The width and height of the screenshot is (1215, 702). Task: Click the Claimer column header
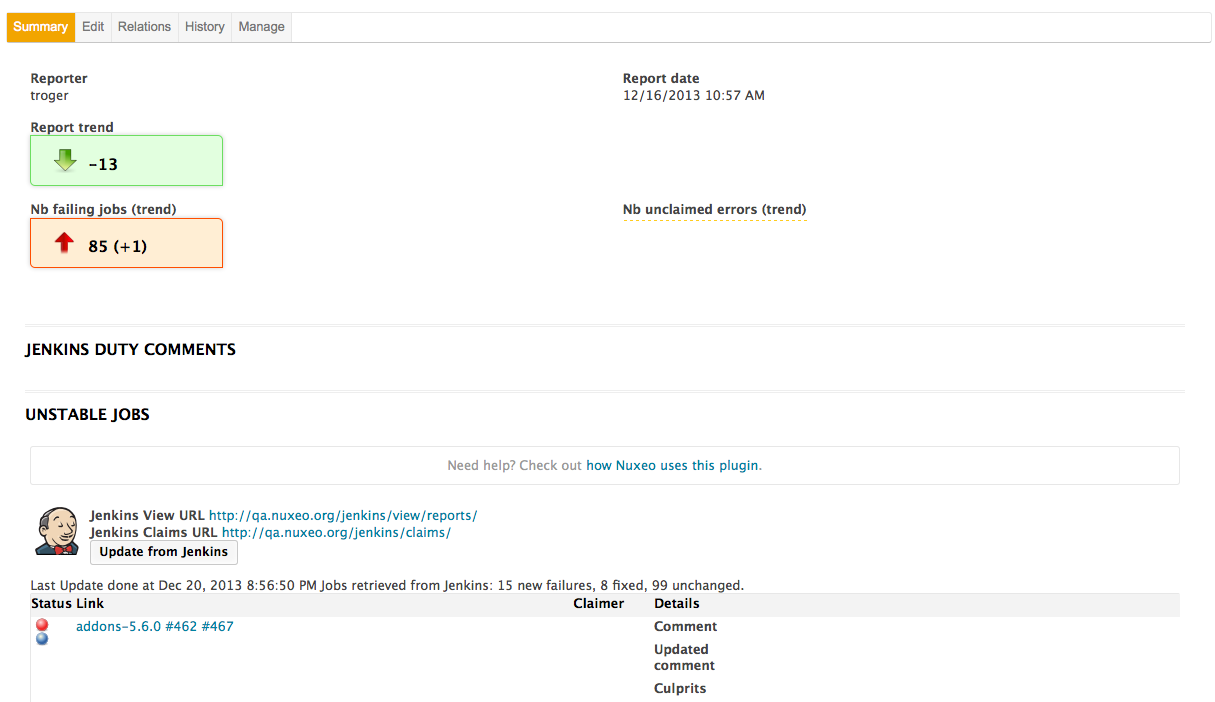(599, 604)
